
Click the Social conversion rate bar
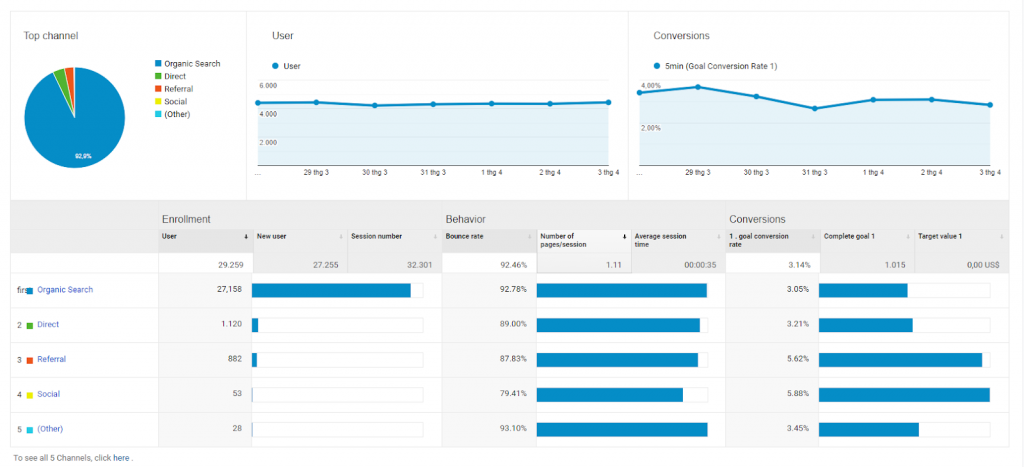tap(904, 395)
